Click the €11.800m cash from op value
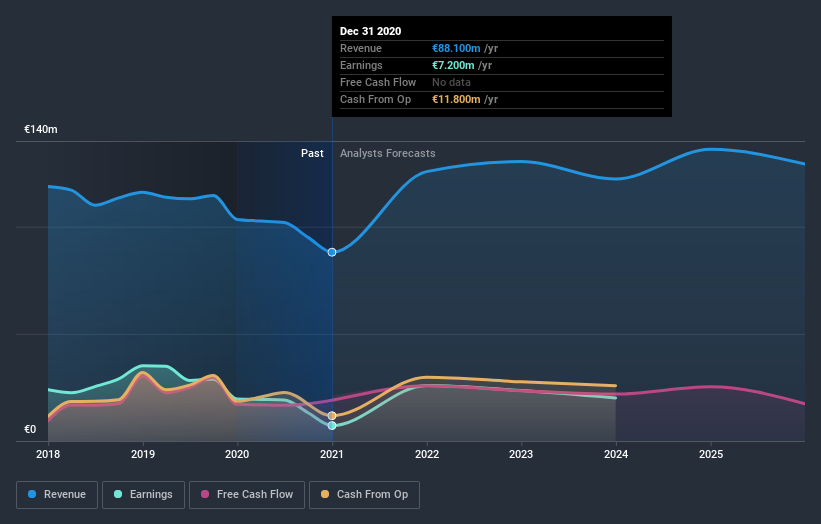Viewport: 821px width, 524px height. pos(456,99)
